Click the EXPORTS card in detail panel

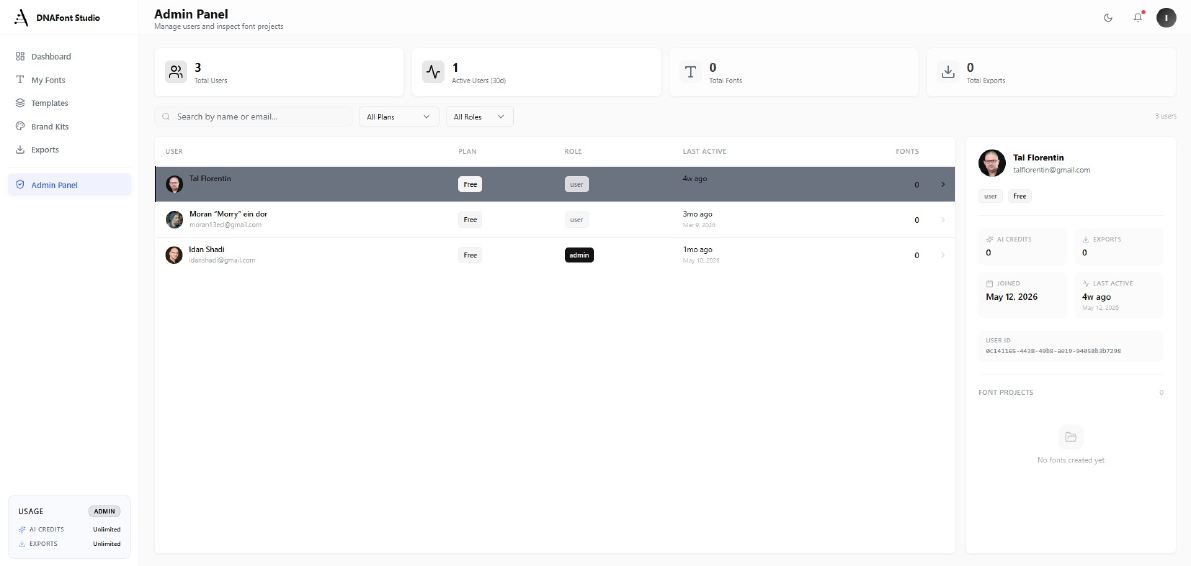click(1119, 246)
